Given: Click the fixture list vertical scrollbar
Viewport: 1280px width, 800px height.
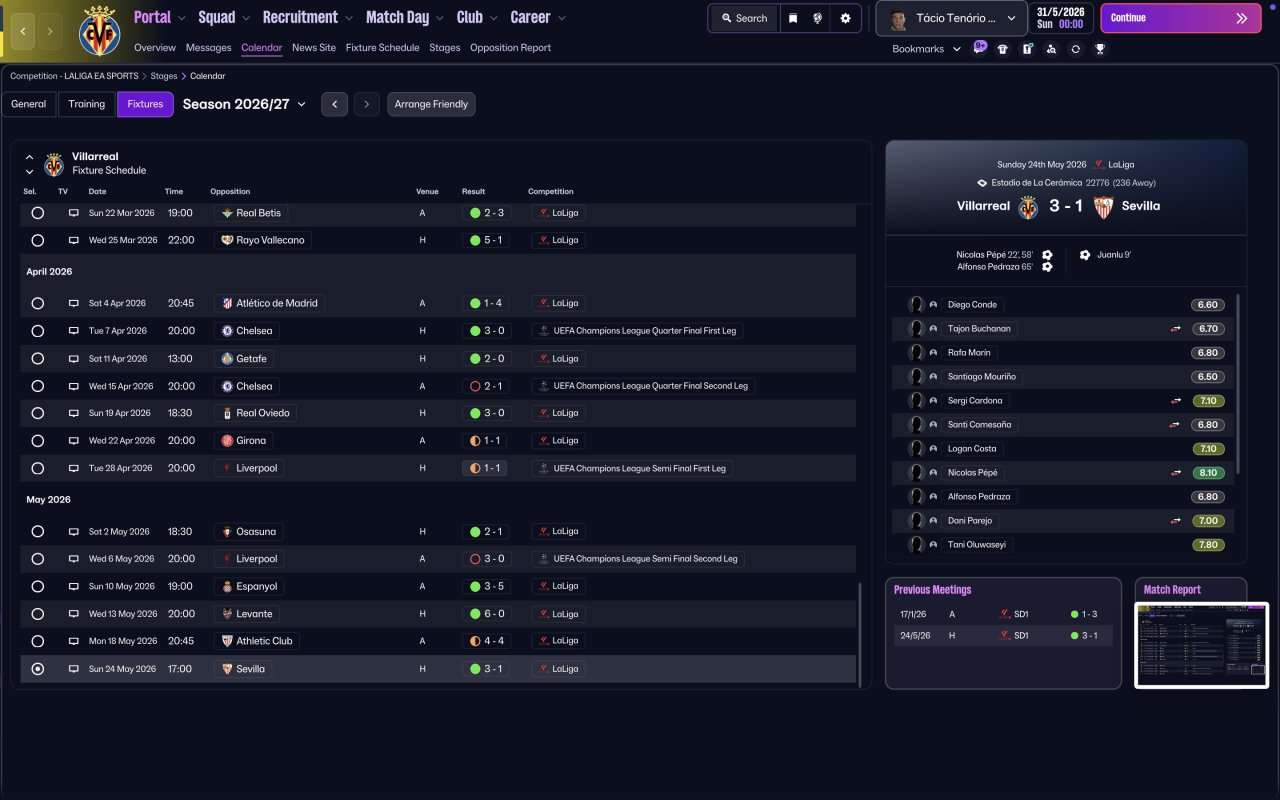Looking at the screenshot, I should (x=859, y=634).
